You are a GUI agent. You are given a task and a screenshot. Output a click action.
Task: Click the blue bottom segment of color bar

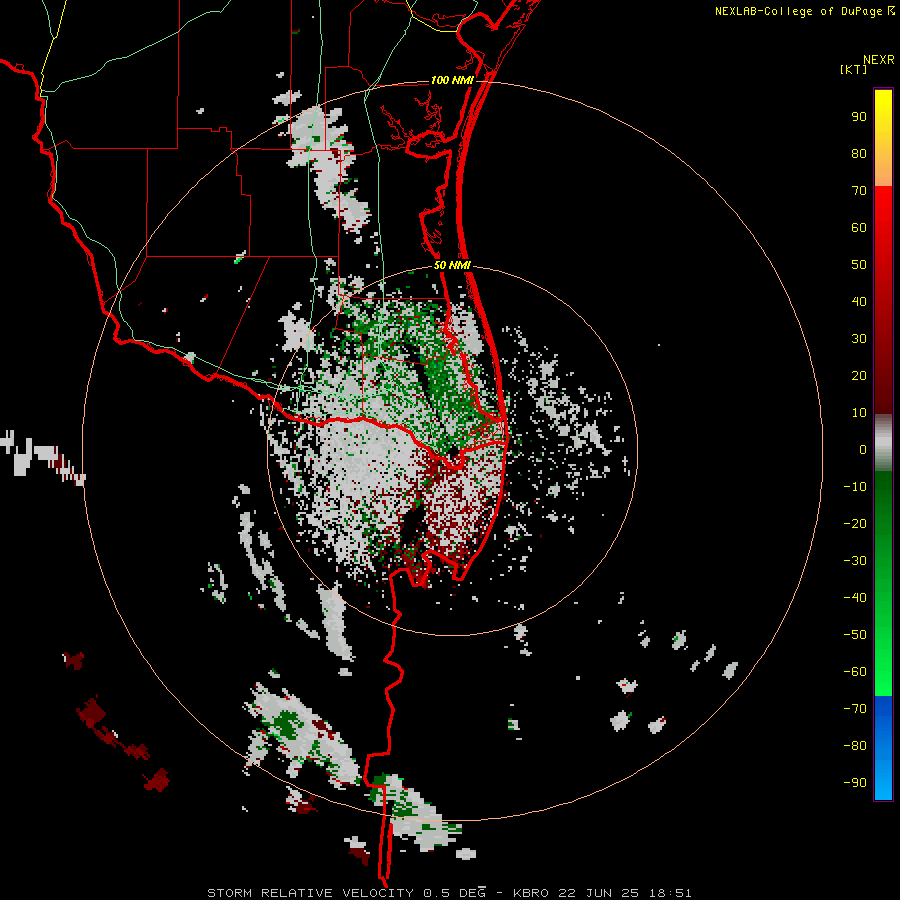click(x=883, y=748)
